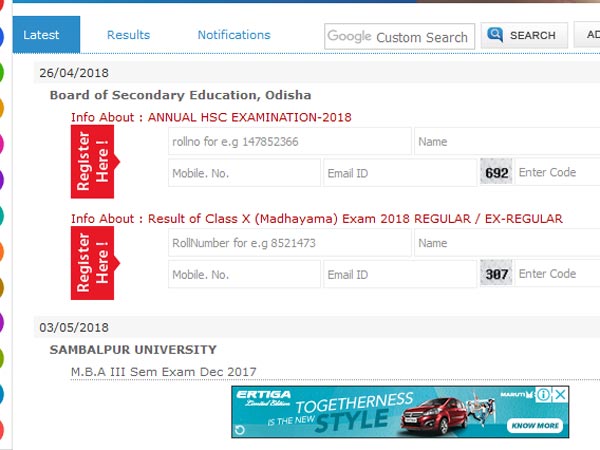Click the captcha image showing 307

(496, 274)
